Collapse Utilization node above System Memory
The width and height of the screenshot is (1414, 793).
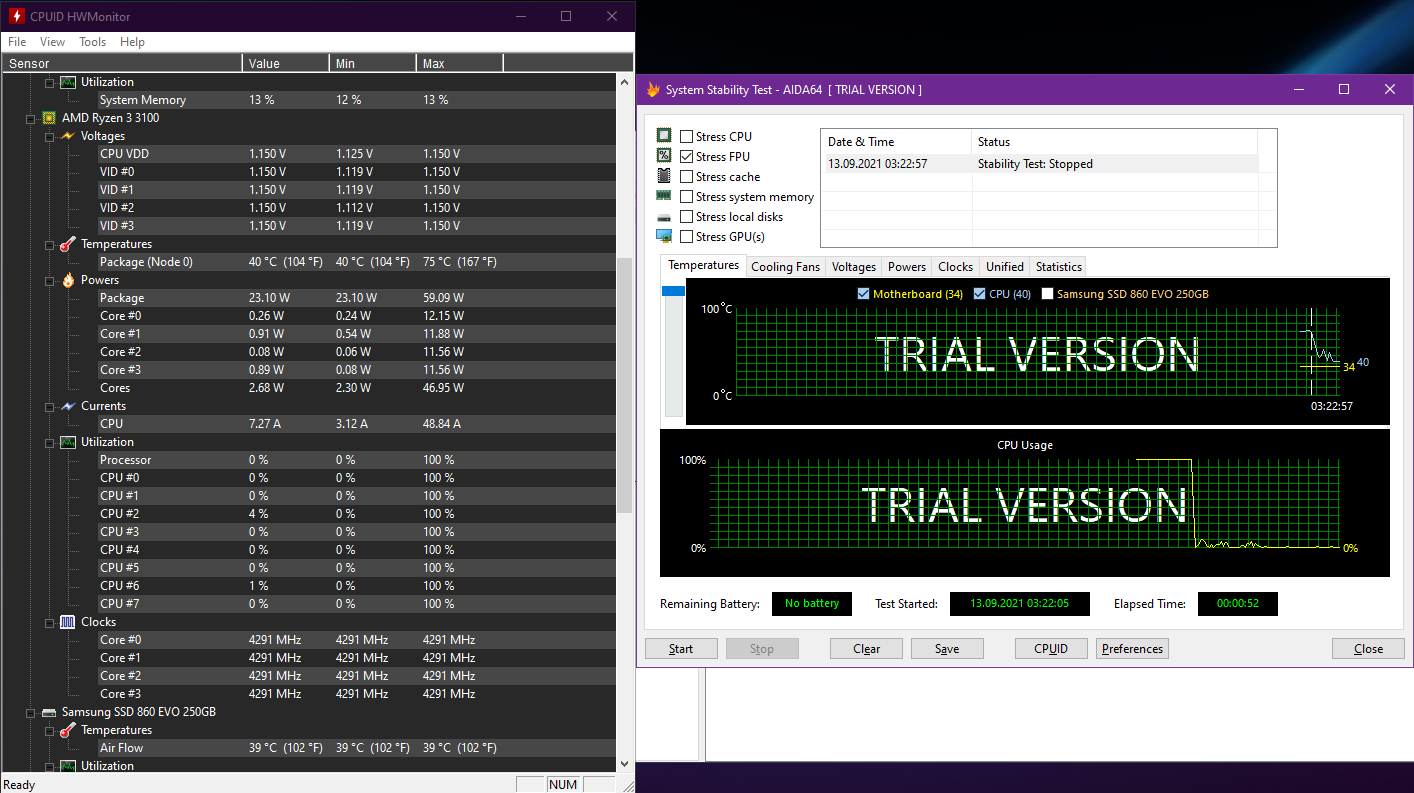49,82
